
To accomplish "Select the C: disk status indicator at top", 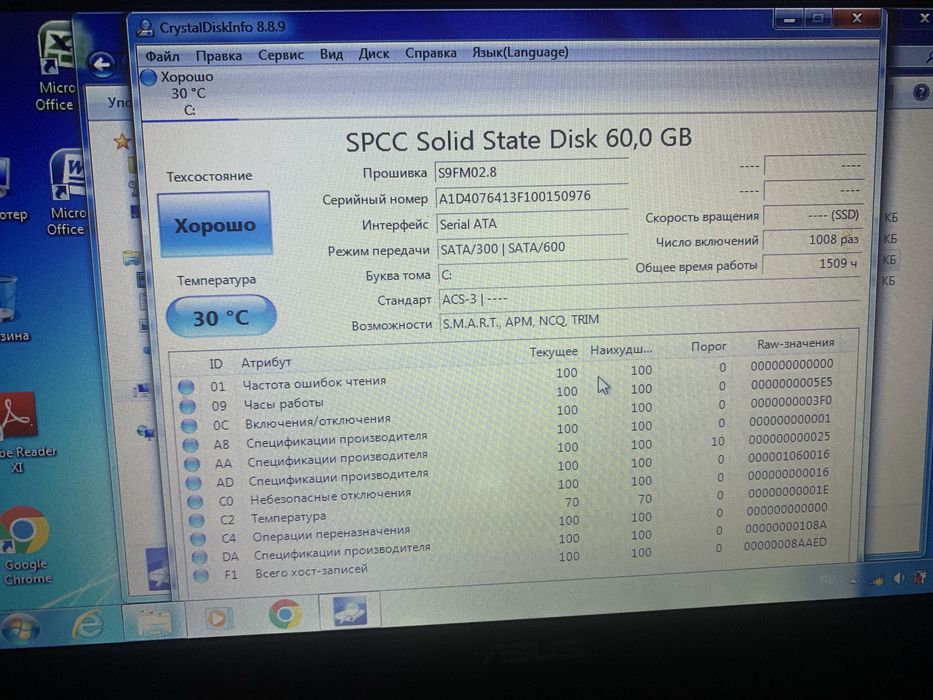I will pos(177,93).
